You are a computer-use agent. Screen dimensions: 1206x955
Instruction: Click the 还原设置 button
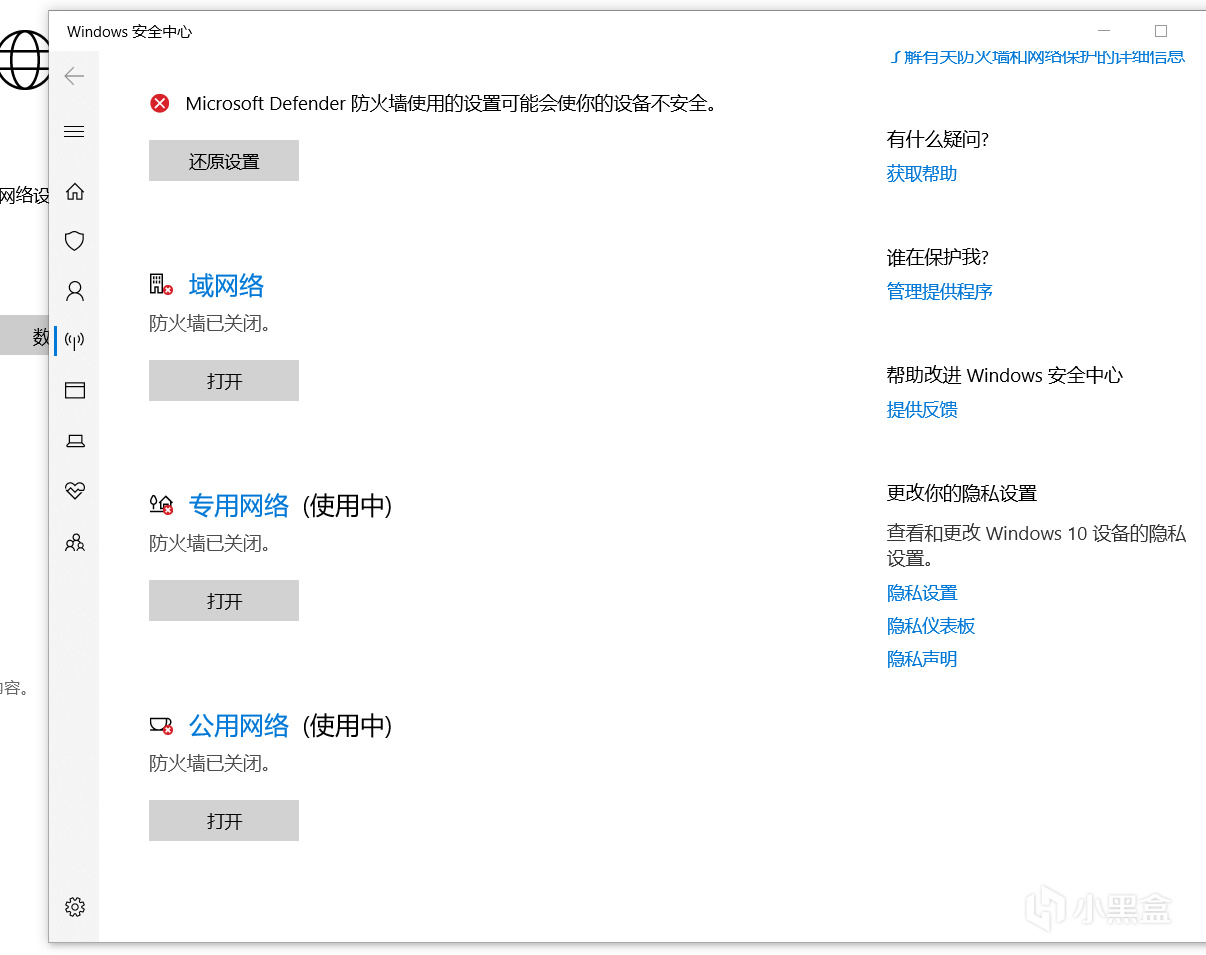pyautogui.click(x=224, y=161)
